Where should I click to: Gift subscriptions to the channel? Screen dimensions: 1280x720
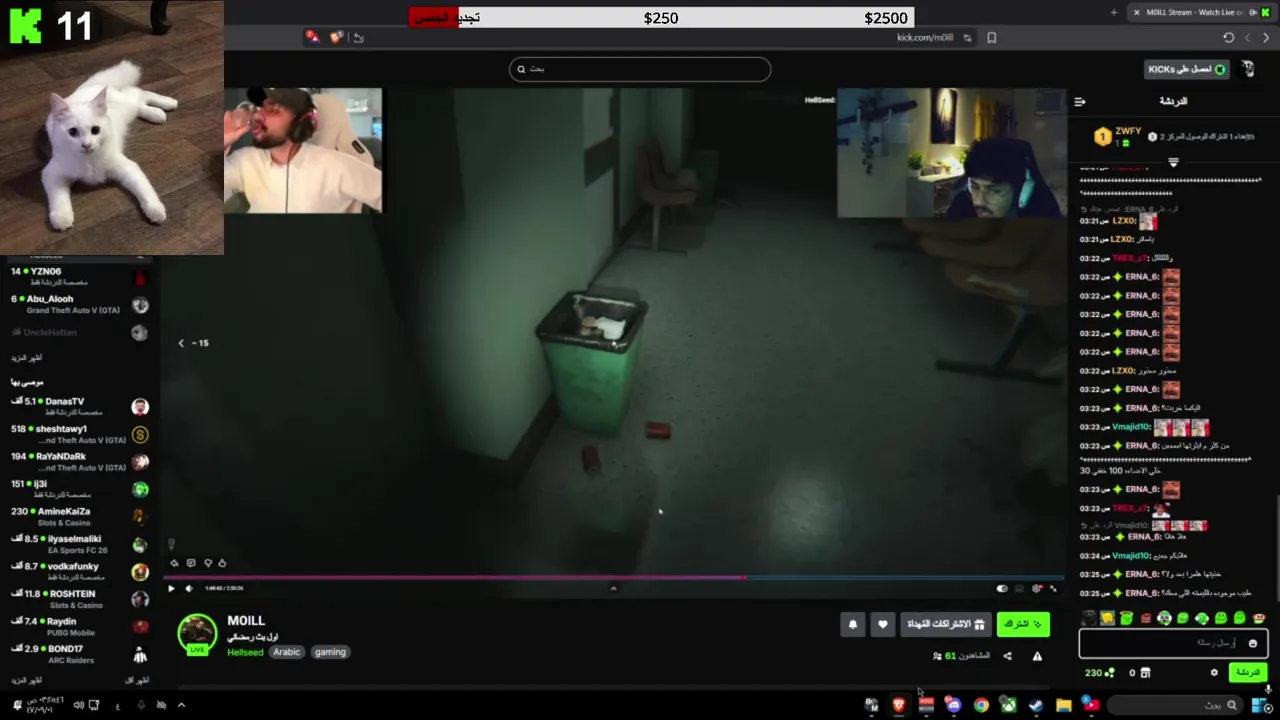tap(946, 624)
